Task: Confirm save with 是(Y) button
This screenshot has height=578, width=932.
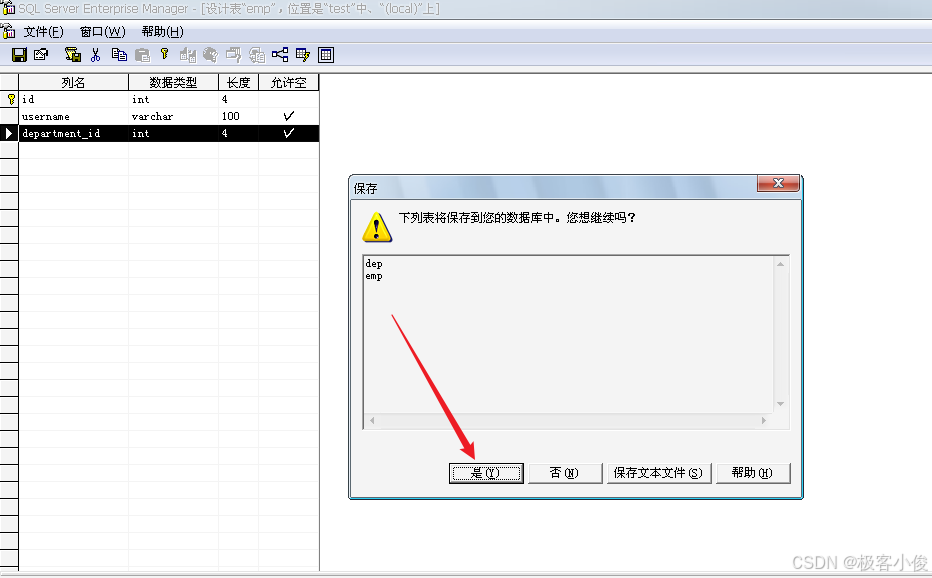Action: coord(486,473)
